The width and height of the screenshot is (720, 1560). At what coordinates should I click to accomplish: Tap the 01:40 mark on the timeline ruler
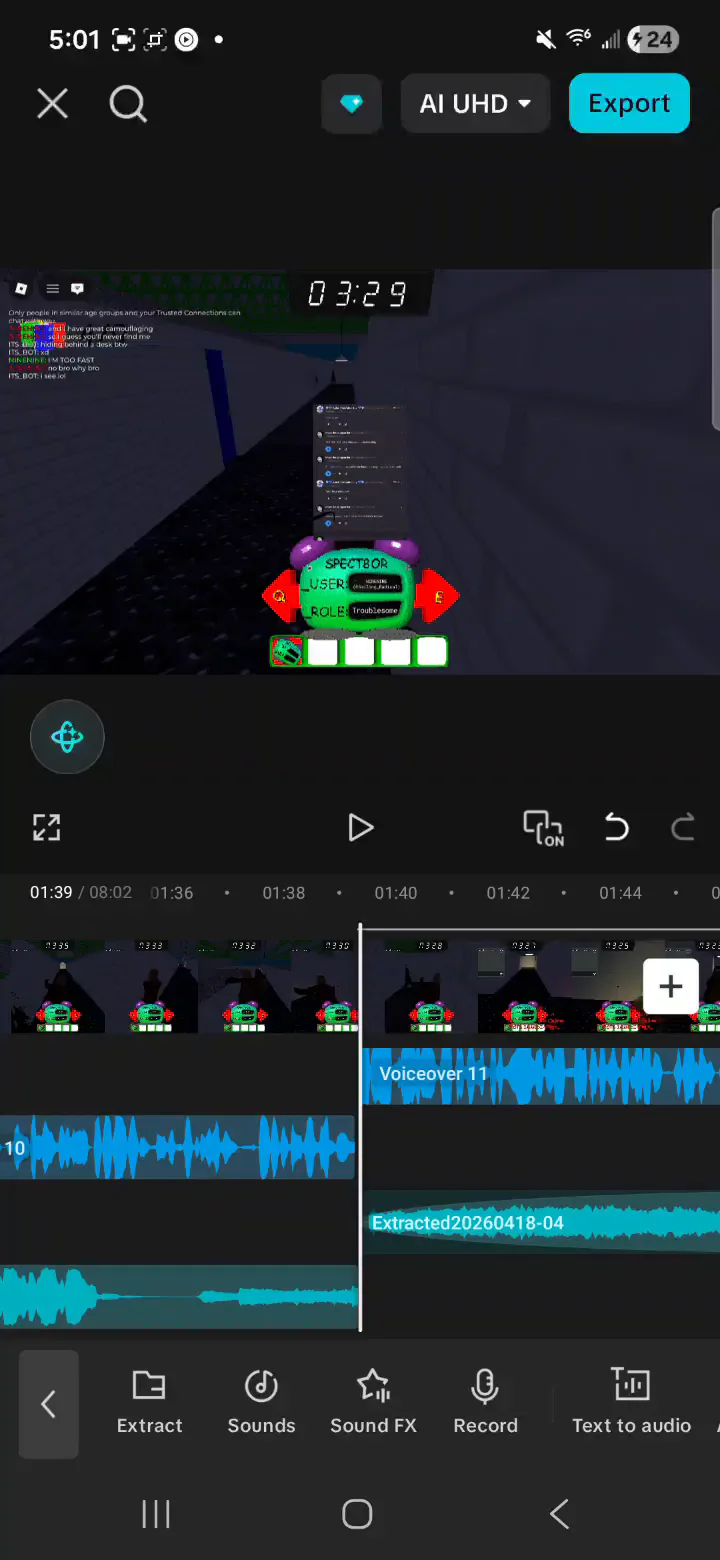(395, 893)
